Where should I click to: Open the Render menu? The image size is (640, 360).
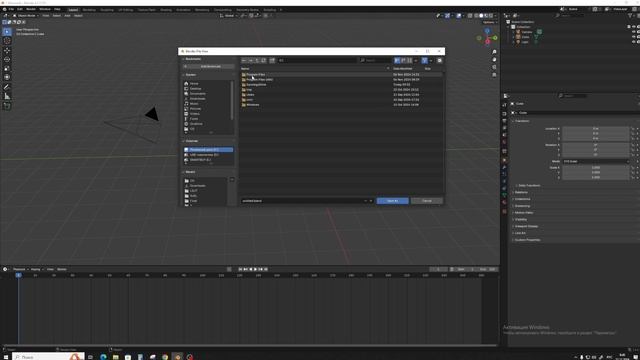tap(31, 9)
